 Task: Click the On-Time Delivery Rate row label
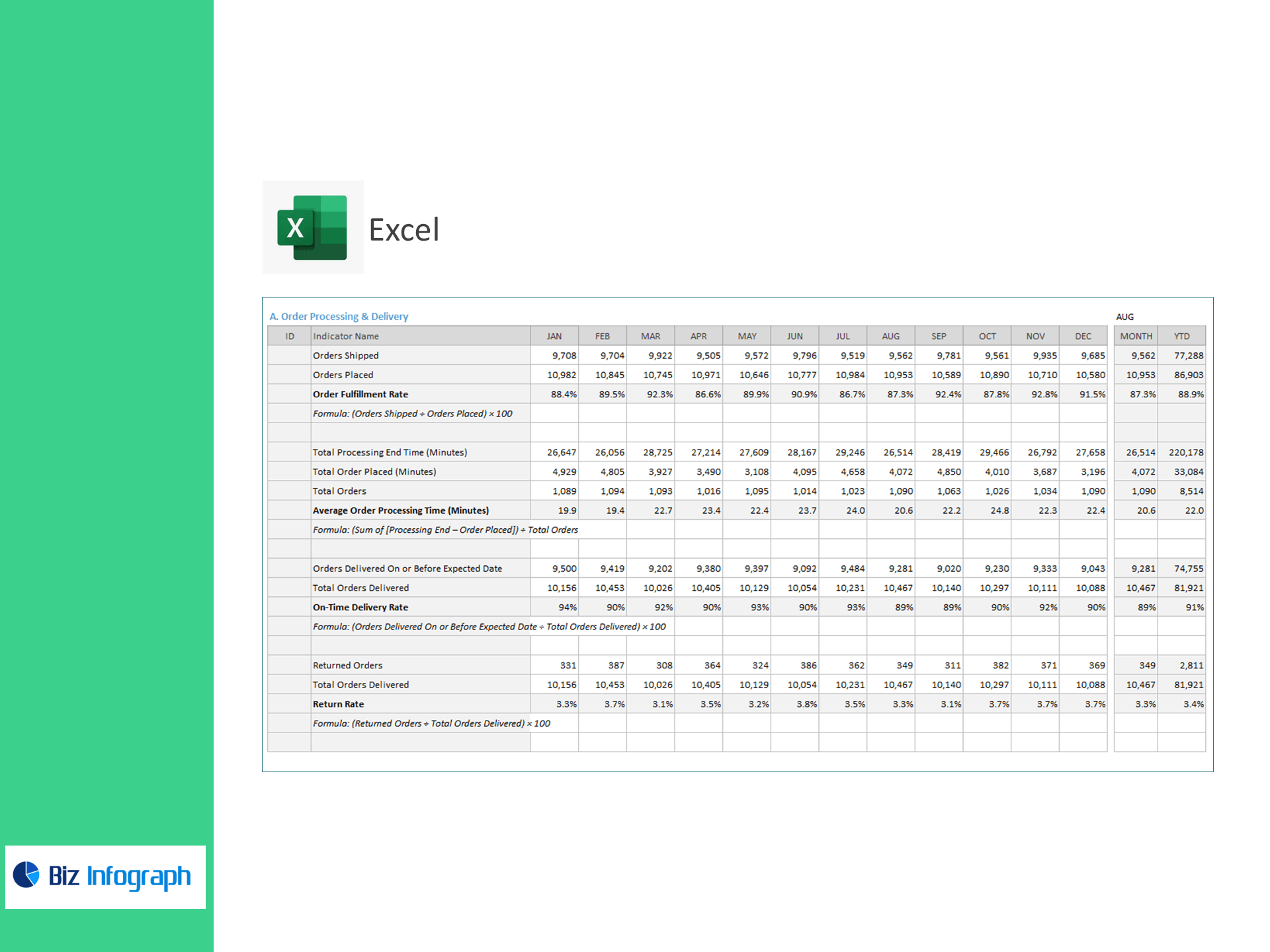360,608
